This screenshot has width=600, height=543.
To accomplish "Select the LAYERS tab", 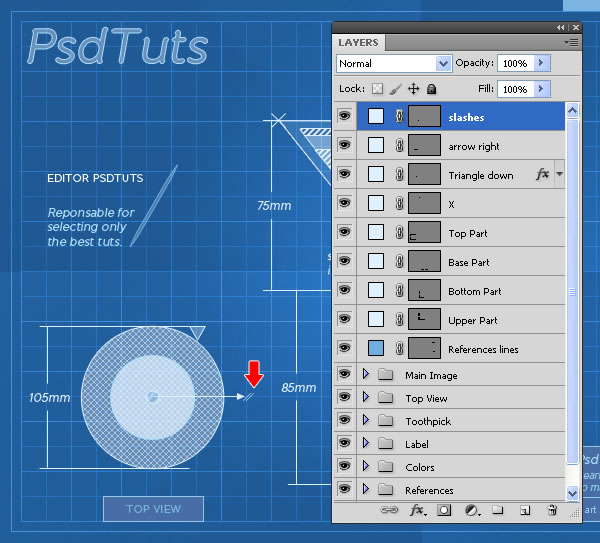I will (x=359, y=42).
